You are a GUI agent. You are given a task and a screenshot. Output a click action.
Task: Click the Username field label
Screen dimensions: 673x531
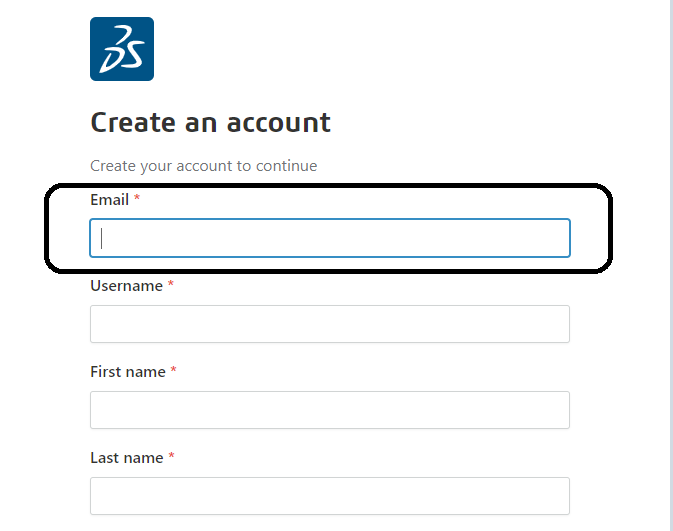pyautogui.click(x=126, y=286)
